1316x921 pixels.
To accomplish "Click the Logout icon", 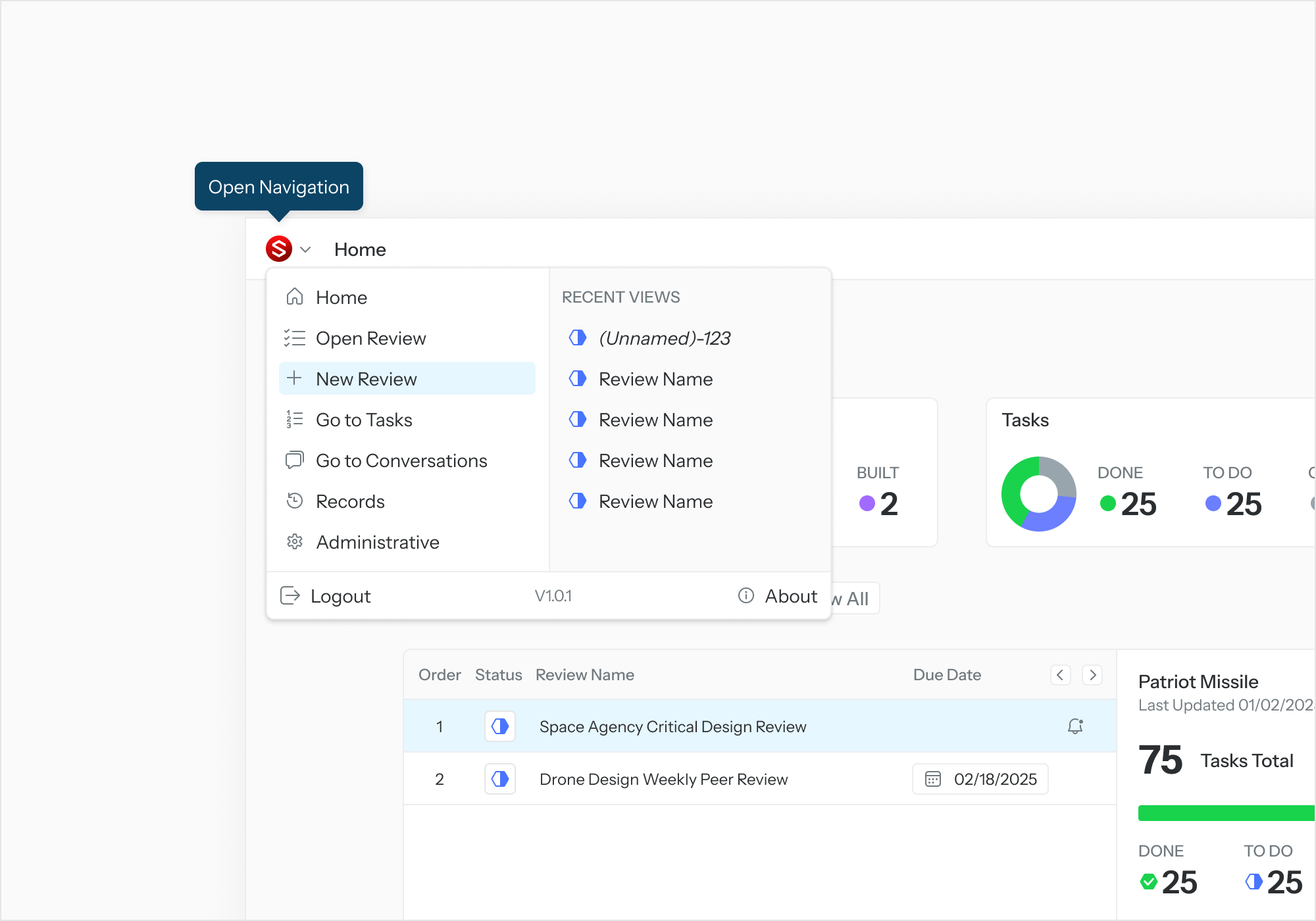I will coord(290,595).
